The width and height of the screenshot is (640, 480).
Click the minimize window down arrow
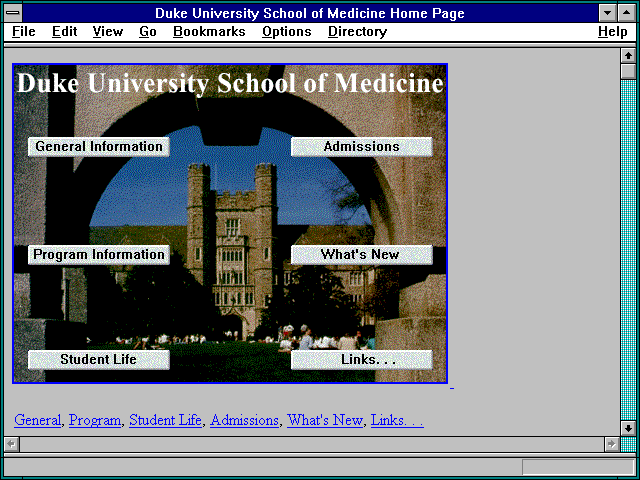[x=607, y=13]
